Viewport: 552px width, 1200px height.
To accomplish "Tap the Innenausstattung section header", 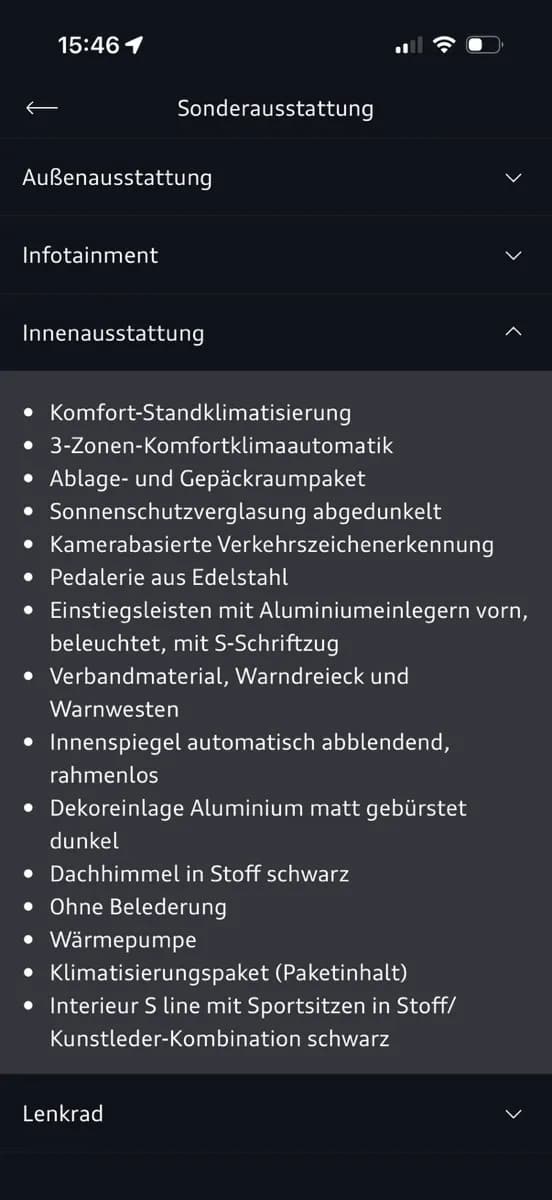I will pos(276,333).
